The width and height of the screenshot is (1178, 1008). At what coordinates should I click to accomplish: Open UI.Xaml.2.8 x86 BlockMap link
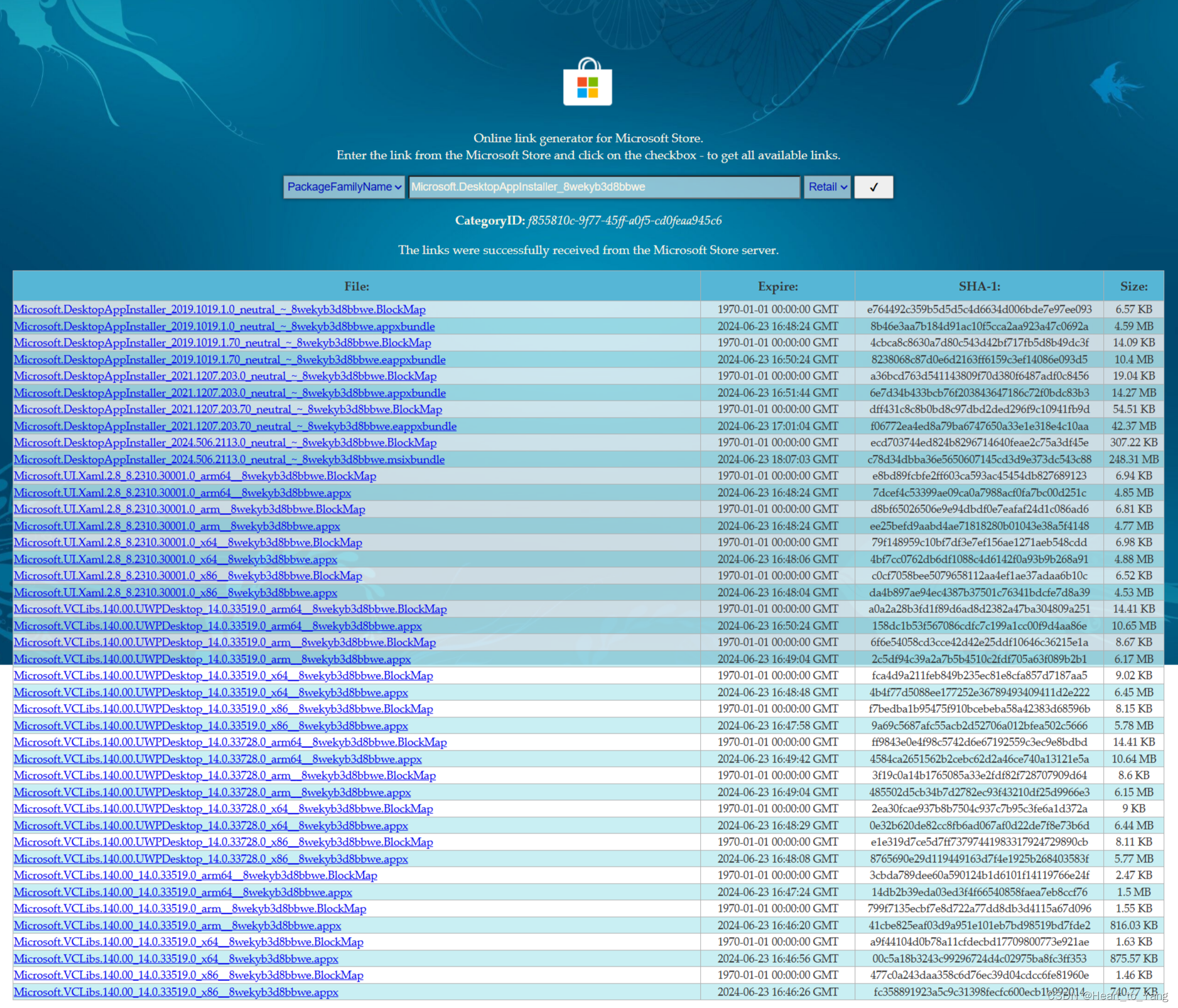tap(188, 576)
